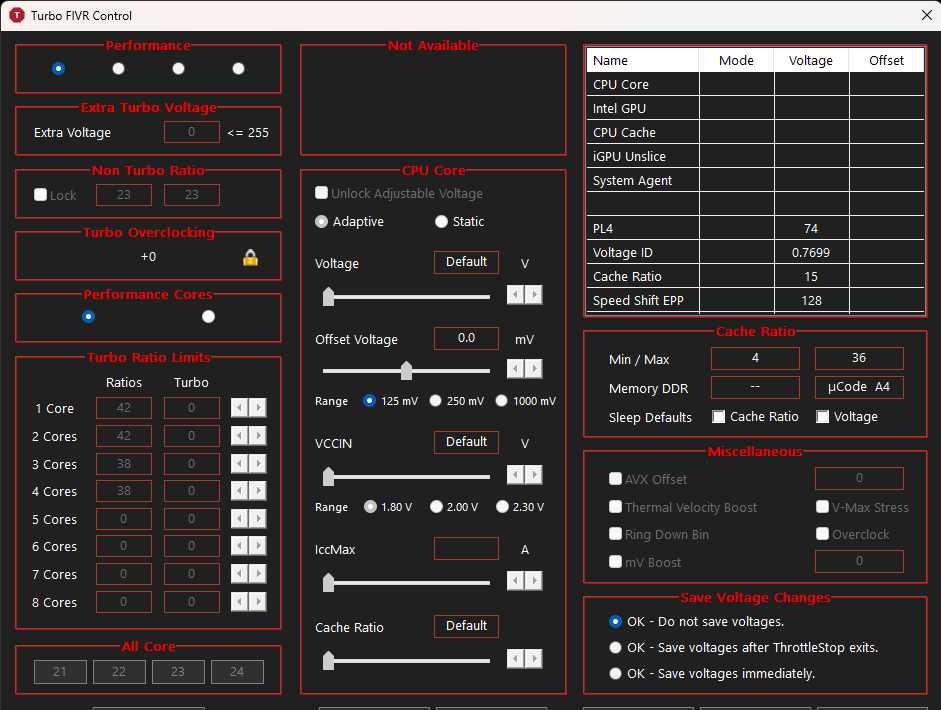Toggle the mV Boost checkbox
941x710 pixels.
(615, 562)
